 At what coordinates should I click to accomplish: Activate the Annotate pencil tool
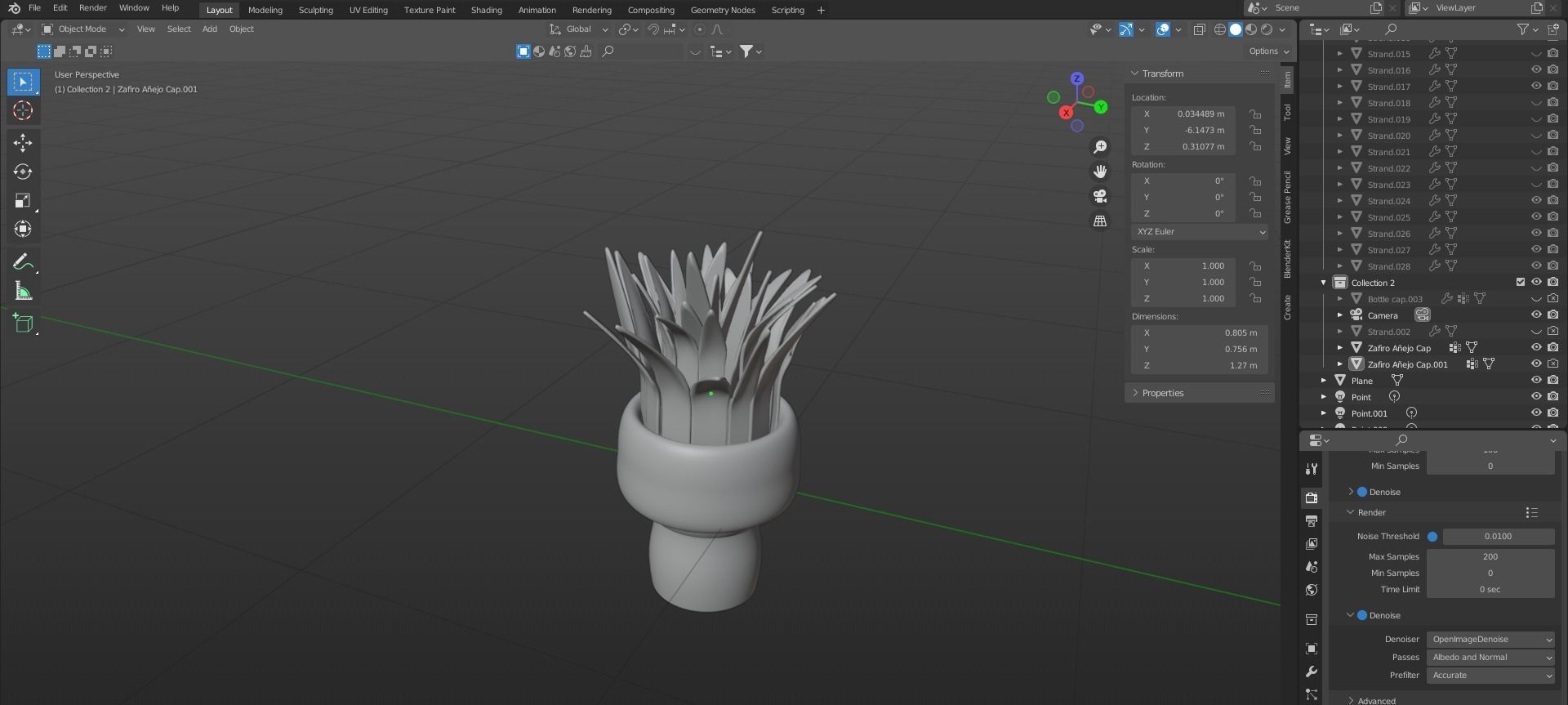pyautogui.click(x=23, y=262)
